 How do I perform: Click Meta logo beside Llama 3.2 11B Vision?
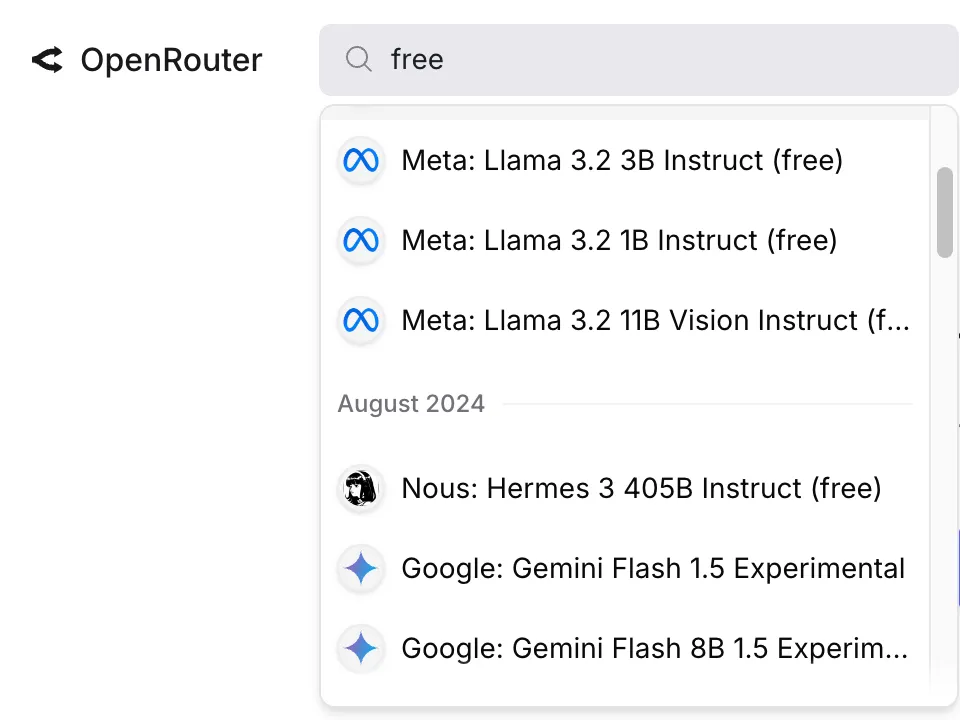point(361,320)
